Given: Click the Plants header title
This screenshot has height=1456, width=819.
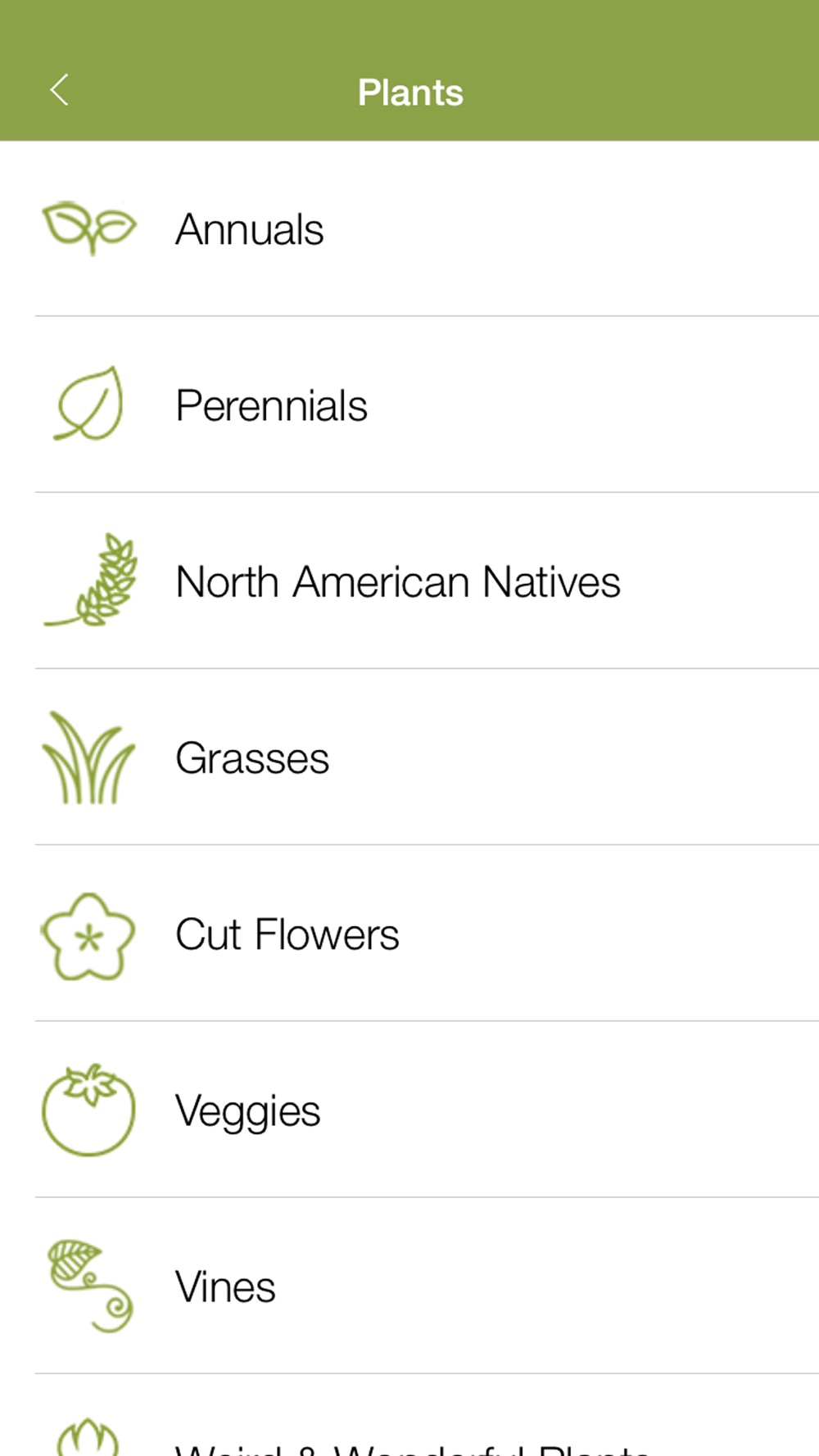Looking at the screenshot, I should coord(410,93).
